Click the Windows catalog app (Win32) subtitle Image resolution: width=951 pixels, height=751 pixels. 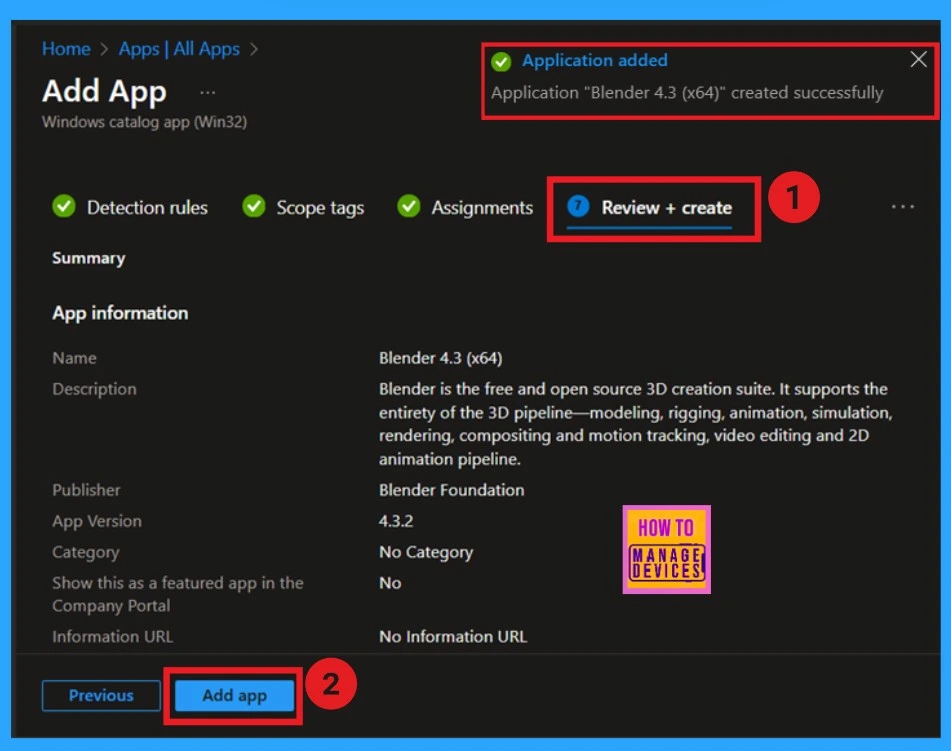coord(144,122)
